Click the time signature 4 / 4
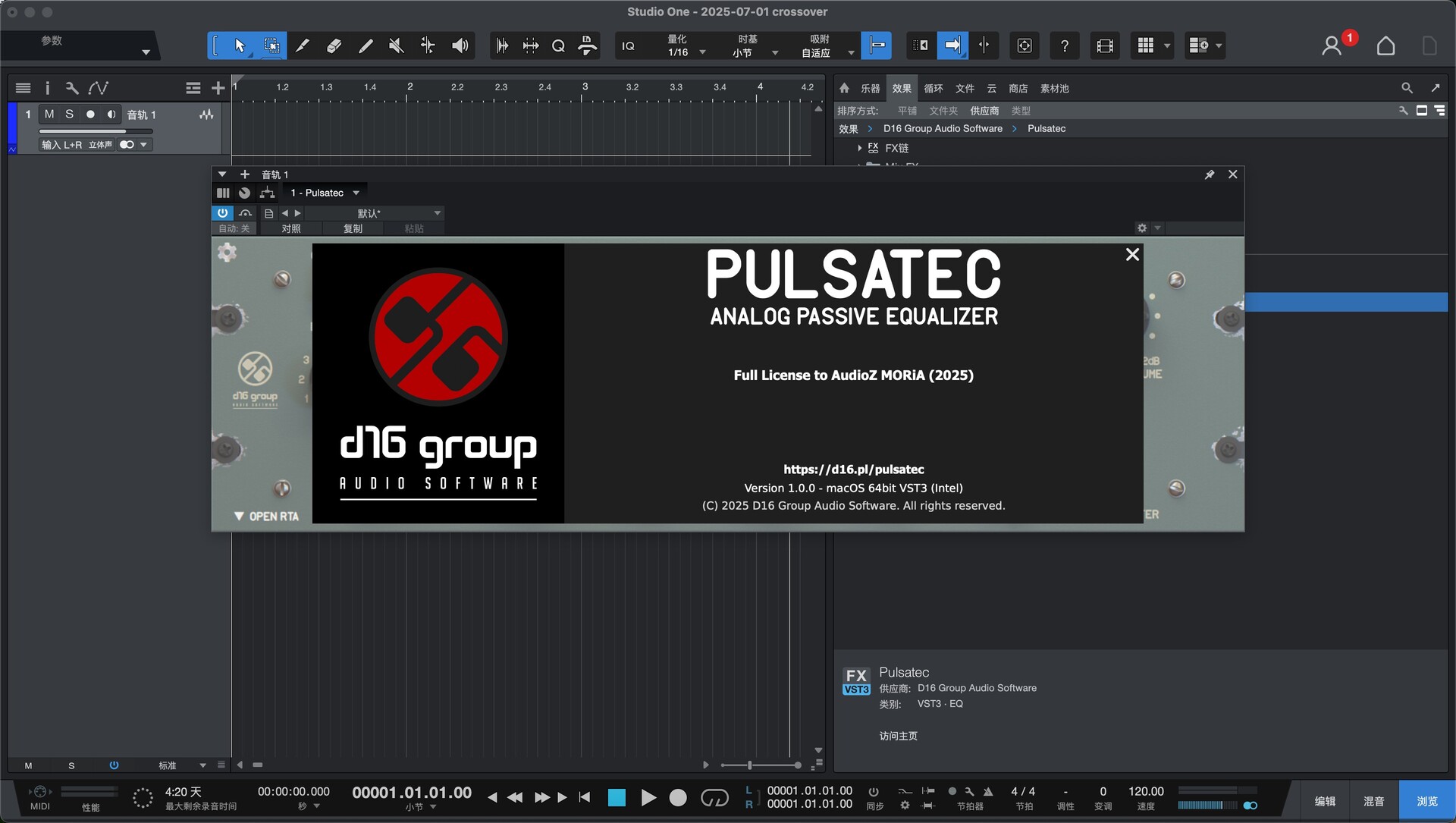Image resolution: width=1456 pixels, height=823 pixels. pyautogui.click(x=1023, y=791)
